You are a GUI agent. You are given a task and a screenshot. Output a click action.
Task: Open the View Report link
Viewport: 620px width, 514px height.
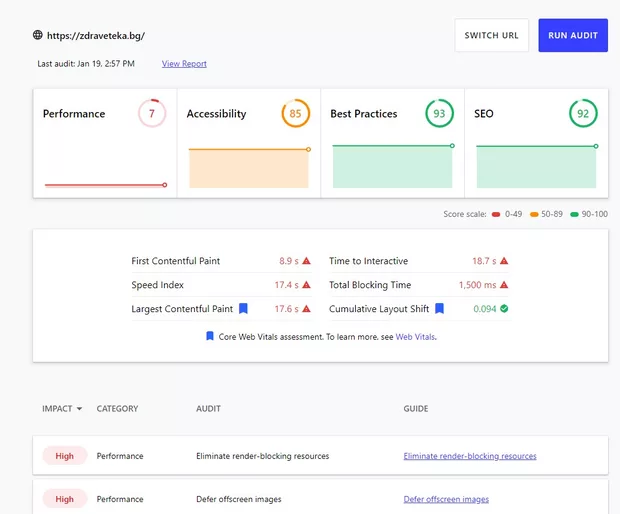184,64
